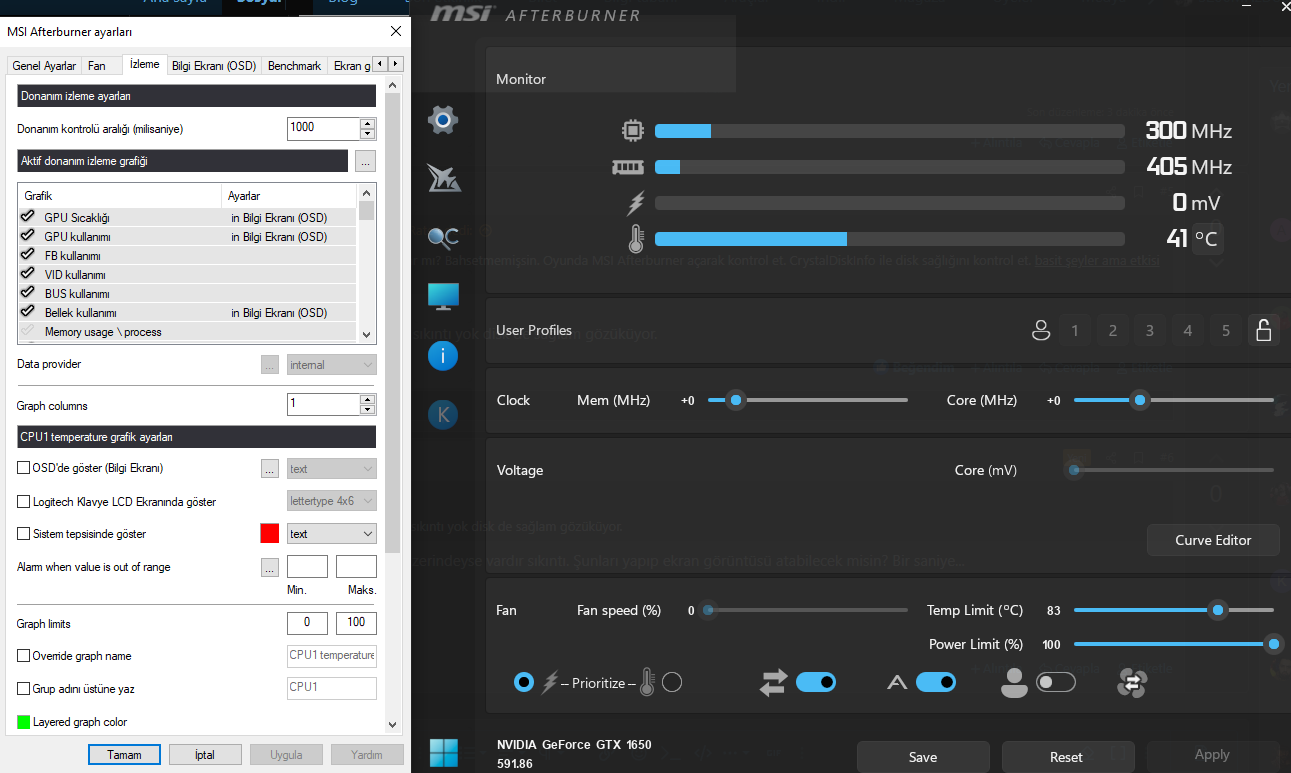Open the Sistem tepsisinde göster text dropdown
Viewport: 1291px width, 773px height.
(x=331, y=534)
